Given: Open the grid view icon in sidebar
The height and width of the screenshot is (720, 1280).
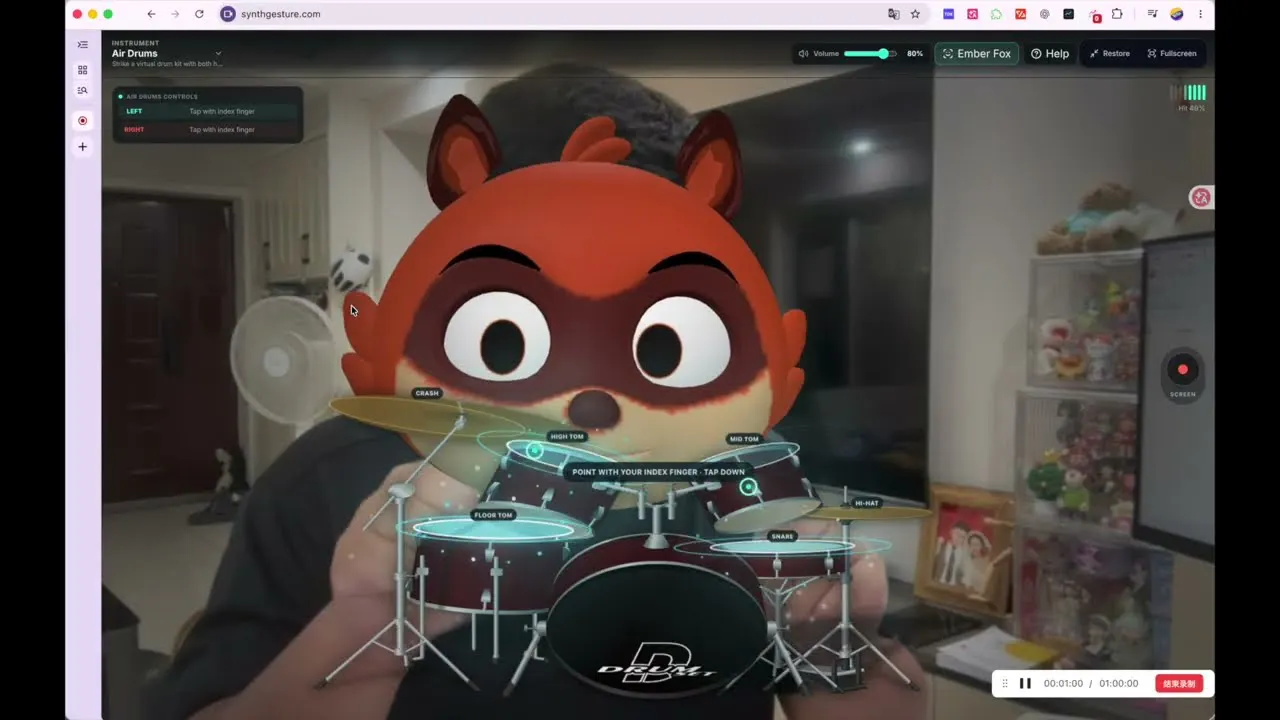Looking at the screenshot, I should coord(83,70).
